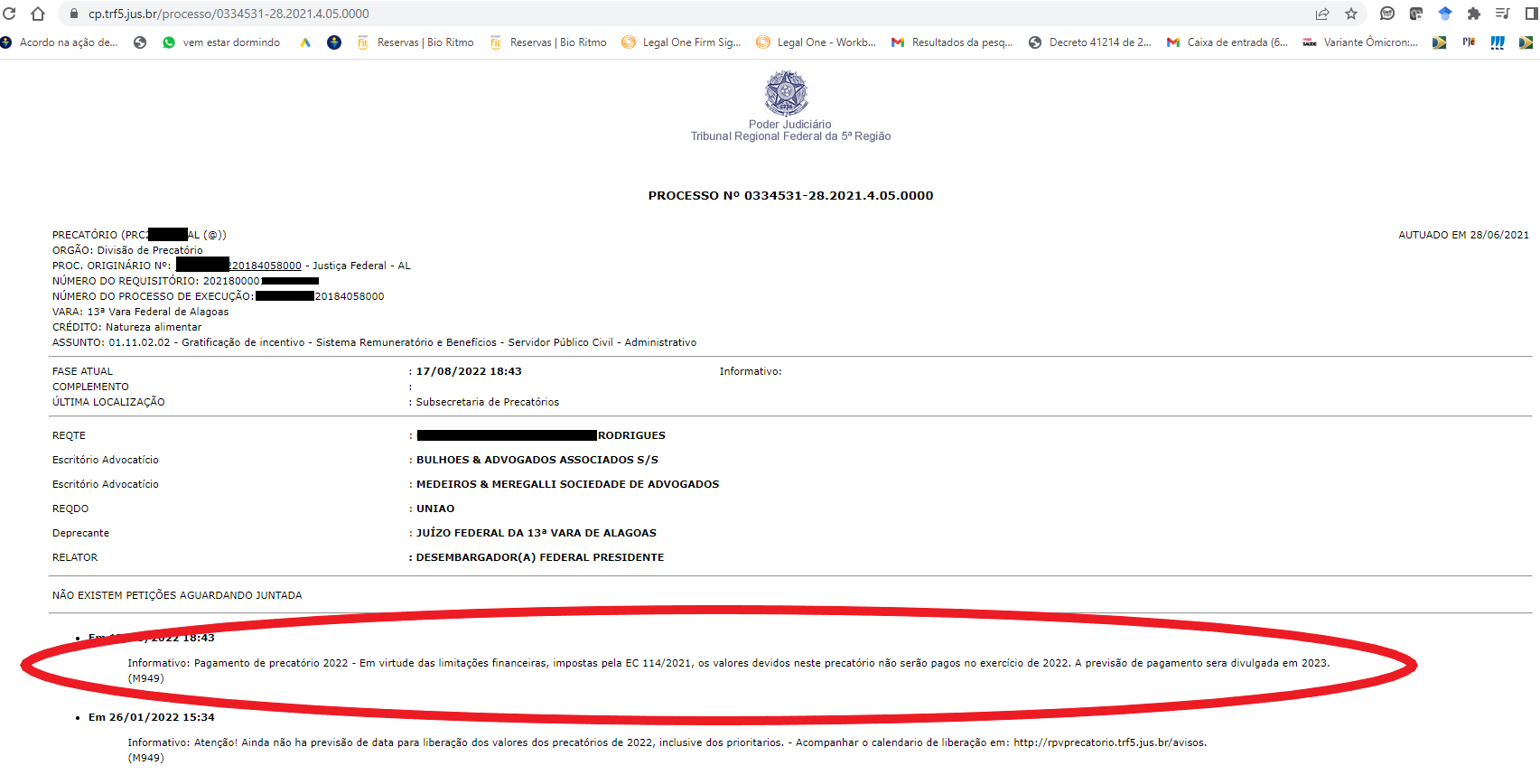
Task: Open the first 'Reservas | Bio Ritmo' bookmark
Action: pos(415,42)
